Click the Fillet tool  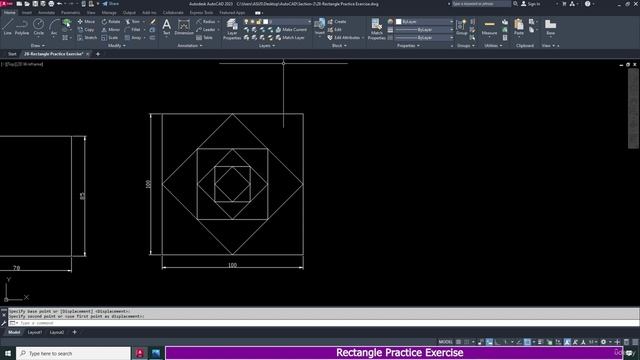(133, 30)
